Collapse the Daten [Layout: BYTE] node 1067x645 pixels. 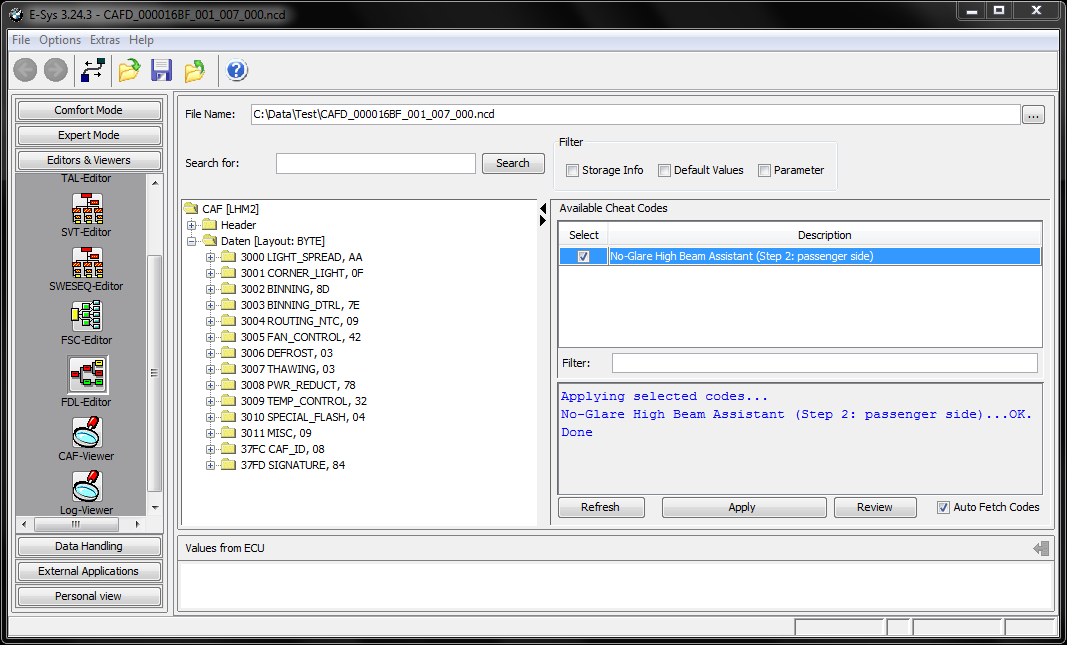point(191,241)
